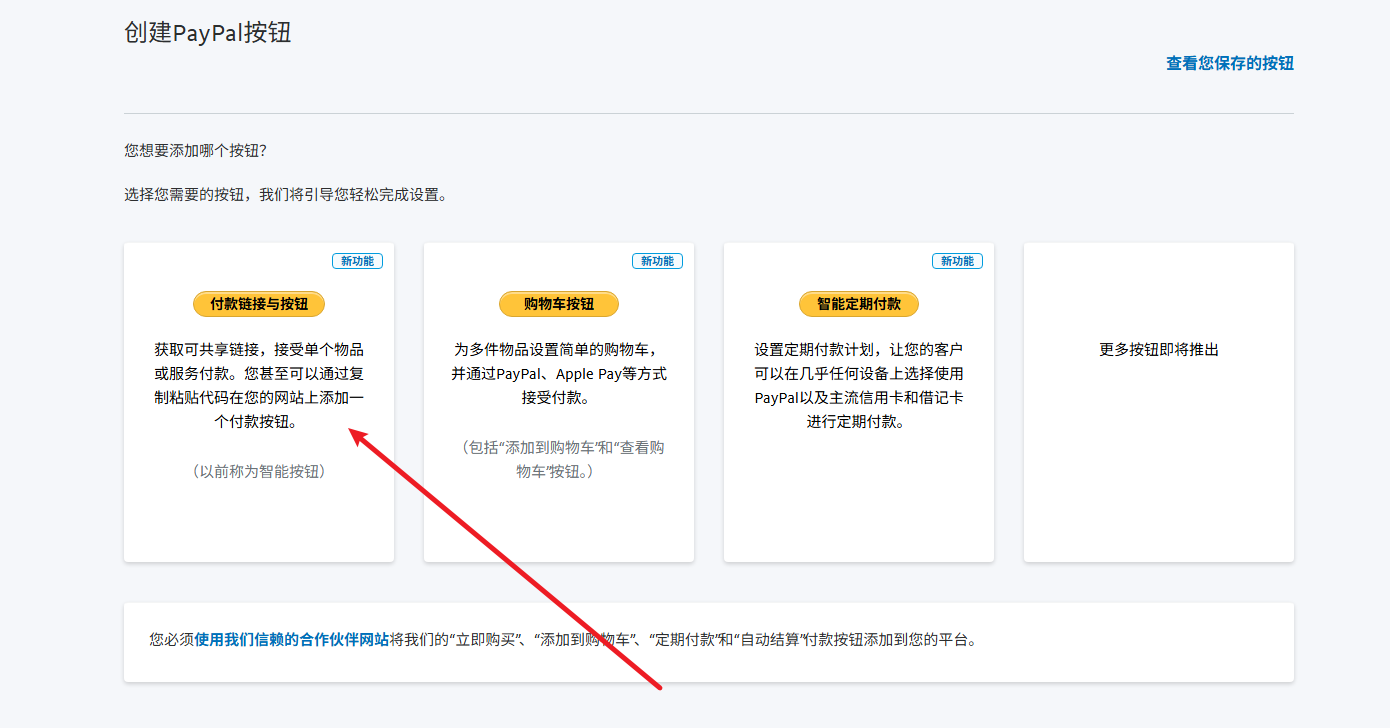
Task: Click the 新功能 badge on 购物车按钮 card
Action: point(657,261)
